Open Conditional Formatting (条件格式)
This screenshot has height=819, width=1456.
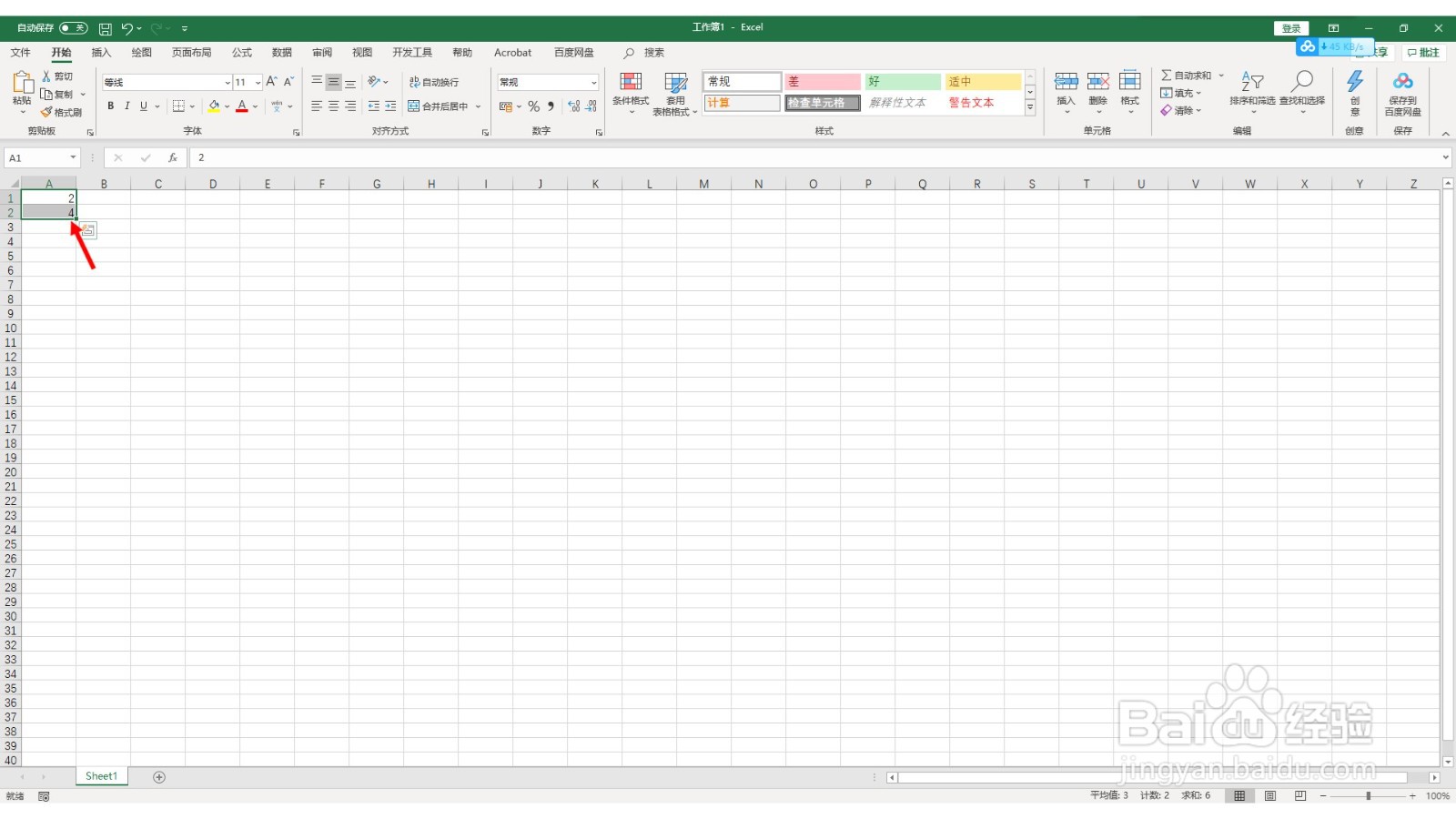point(631,94)
